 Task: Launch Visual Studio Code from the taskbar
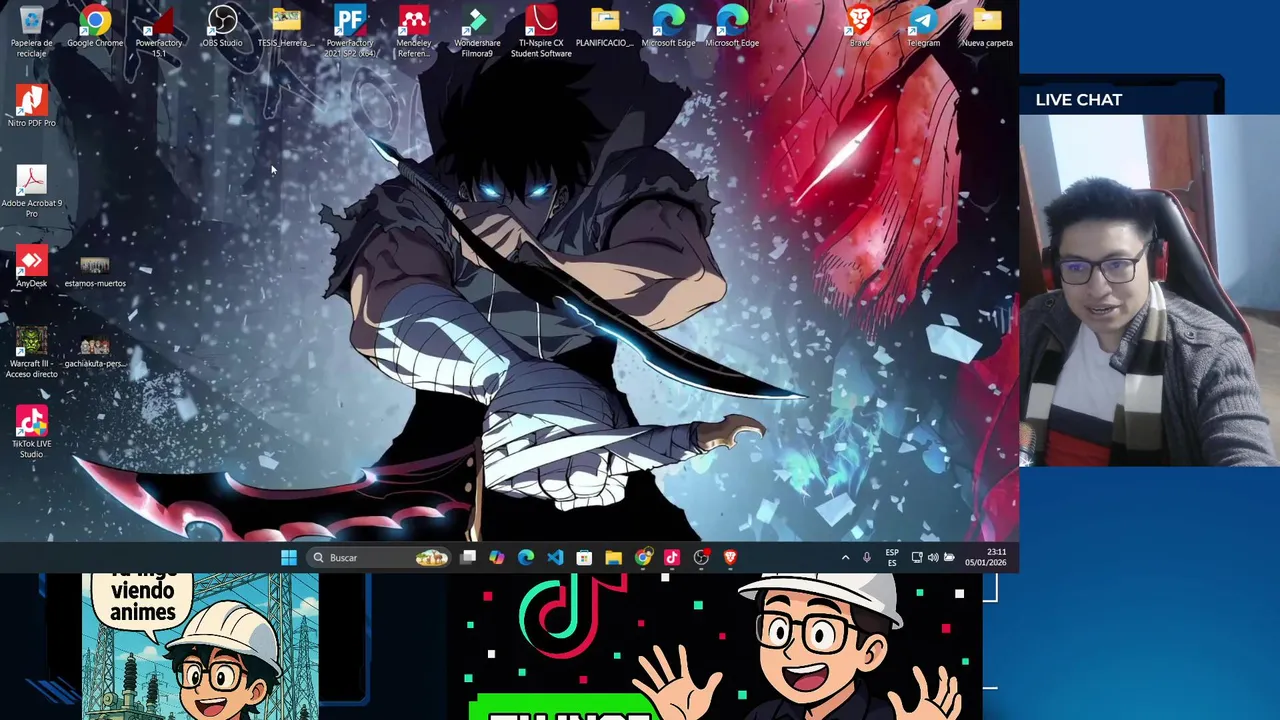(x=555, y=558)
